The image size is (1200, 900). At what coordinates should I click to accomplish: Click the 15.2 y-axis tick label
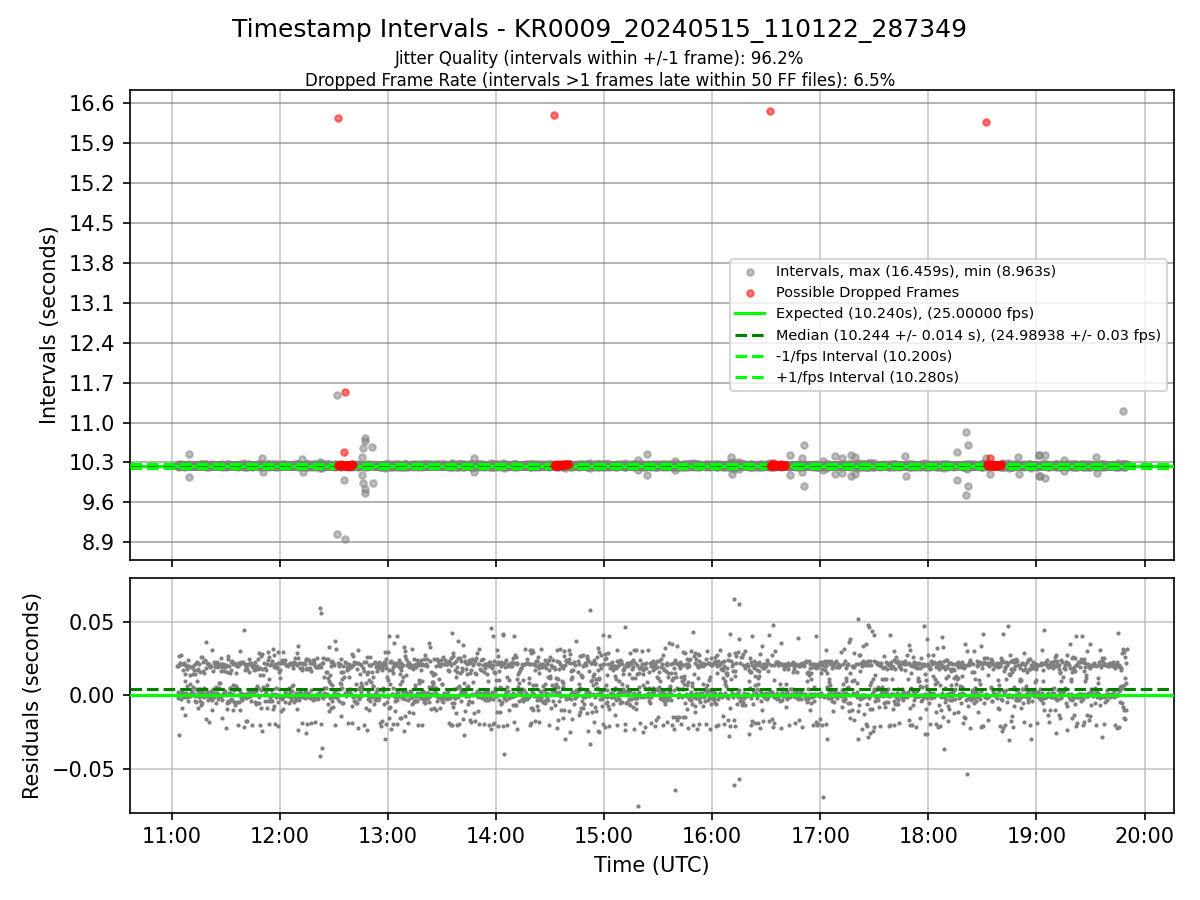94,183
